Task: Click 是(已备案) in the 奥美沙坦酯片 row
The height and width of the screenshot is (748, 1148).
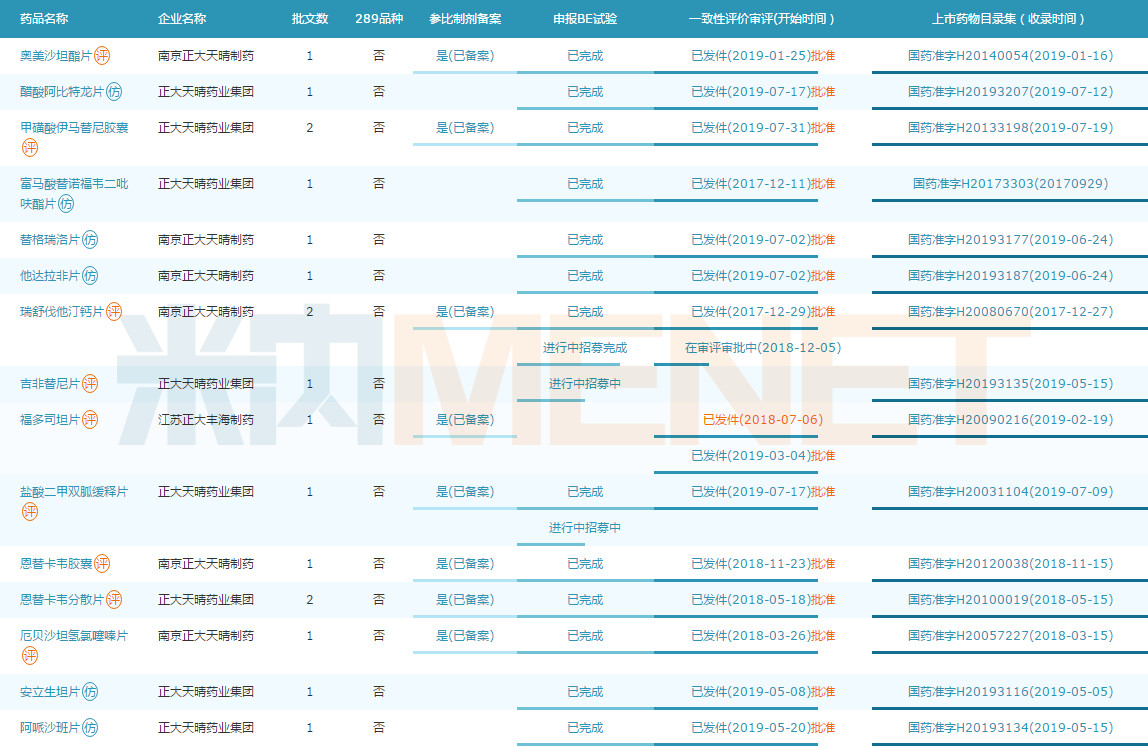Action: 465,56
